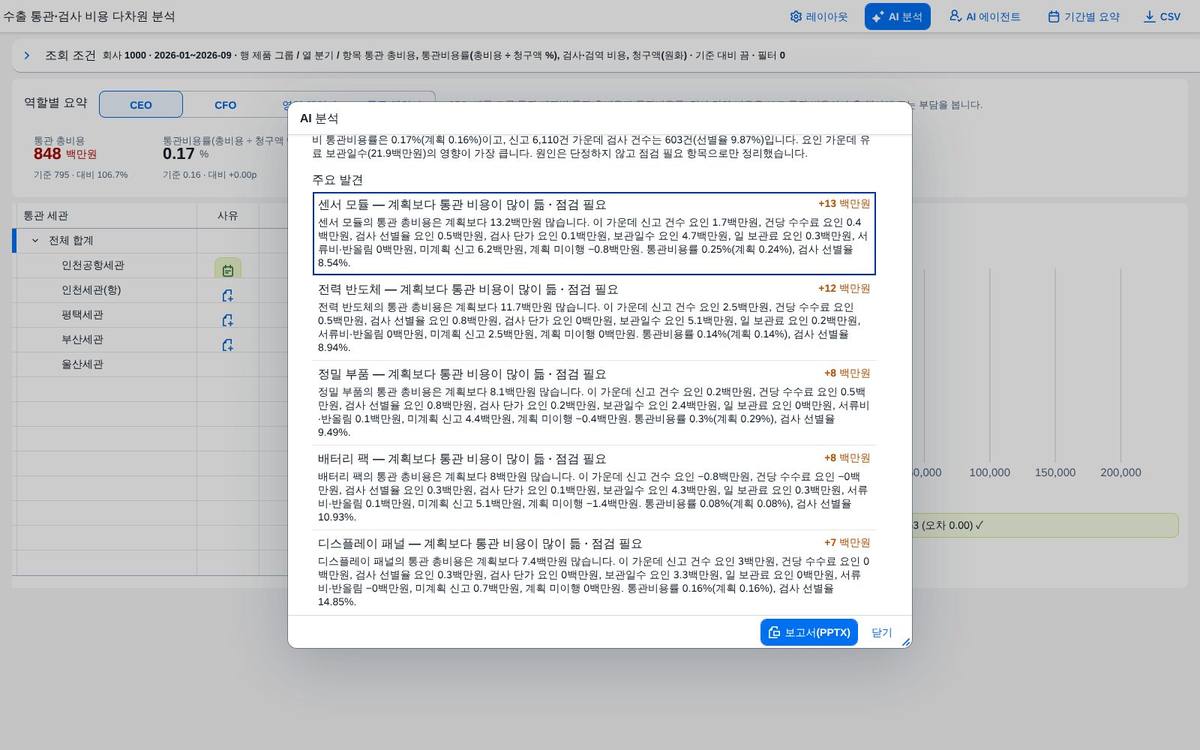Click the 0.17 % 통관비용률 value
1200x750 pixels.
(186, 154)
